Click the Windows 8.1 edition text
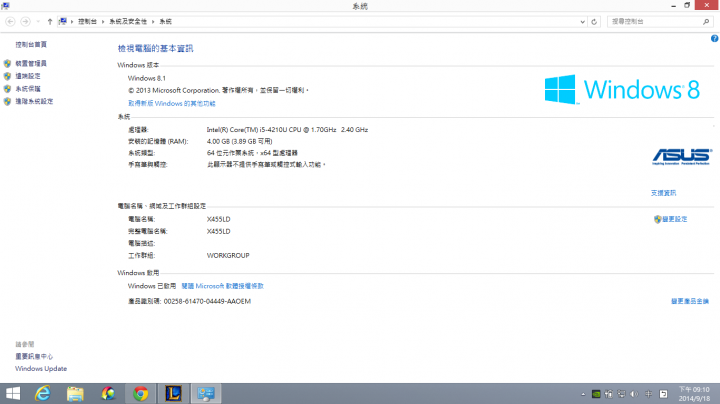This screenshot has width=720, height=404. [x=146, y=79]
